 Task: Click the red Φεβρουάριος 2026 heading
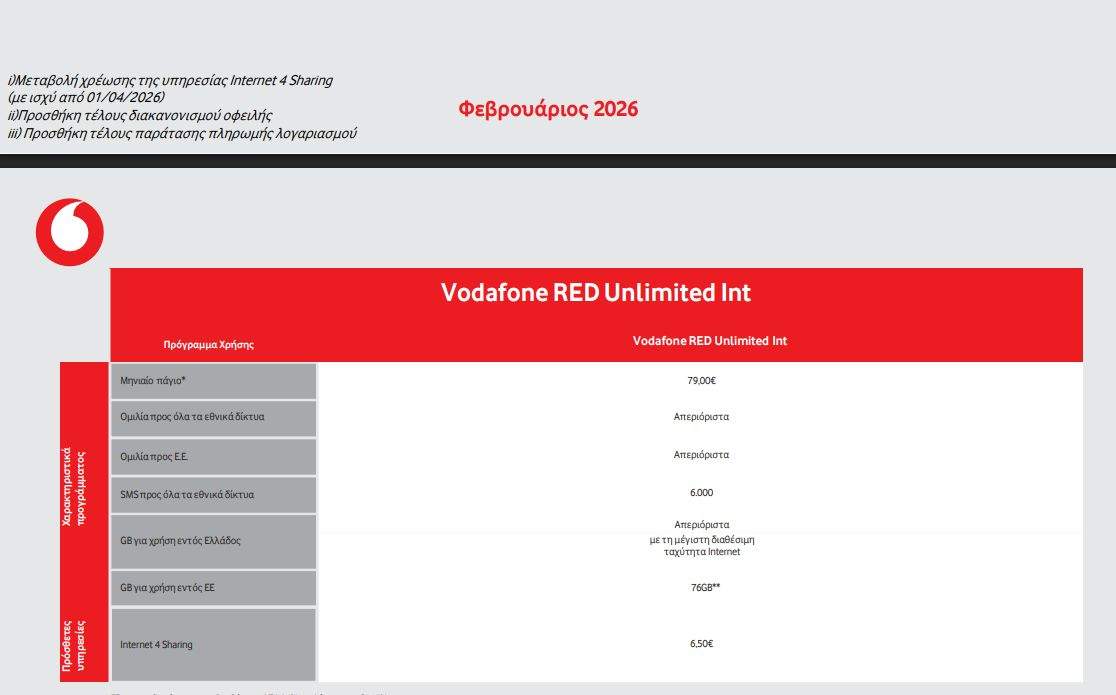click(548, 109)
